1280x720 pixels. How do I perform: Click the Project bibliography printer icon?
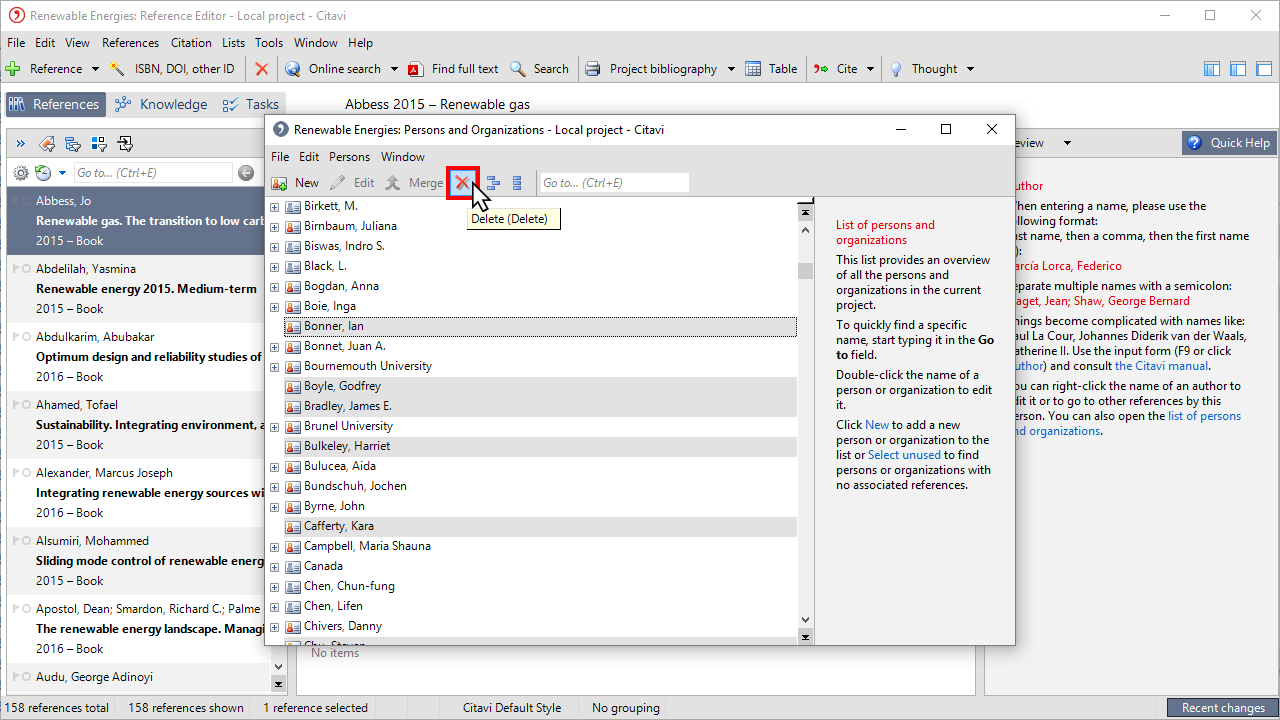pos(593,69)
